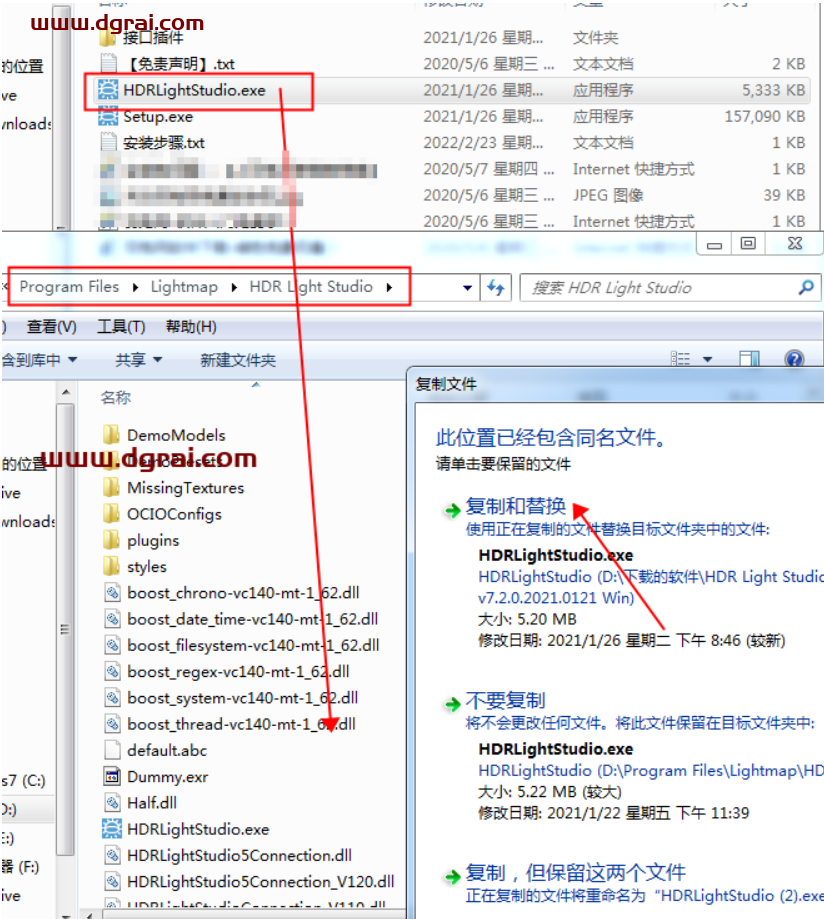Select the 接口插件 folder icon
Viewport: 824px width, 919px height.
point(108,38)
